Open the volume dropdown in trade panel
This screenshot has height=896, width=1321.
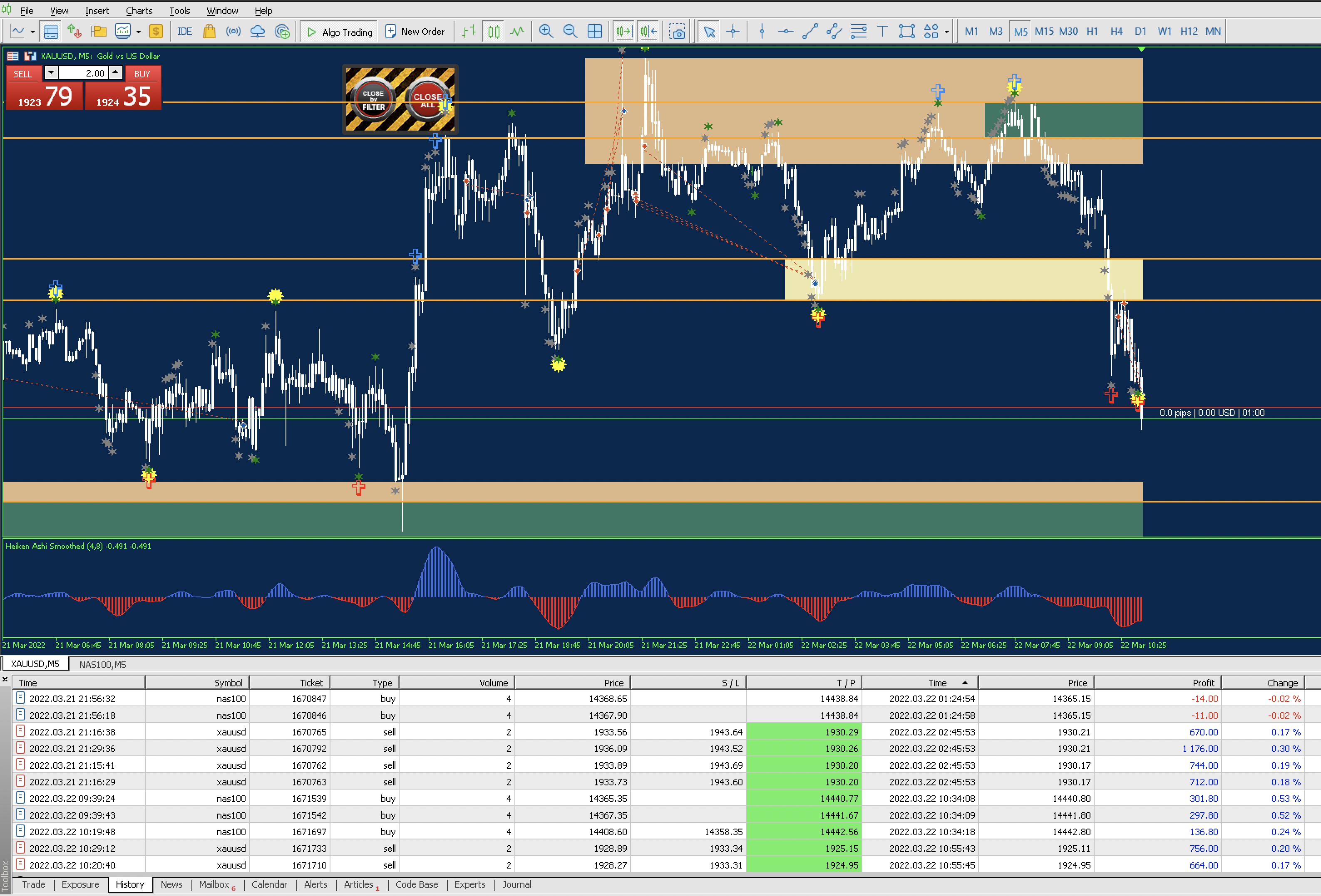click(51, 73)
